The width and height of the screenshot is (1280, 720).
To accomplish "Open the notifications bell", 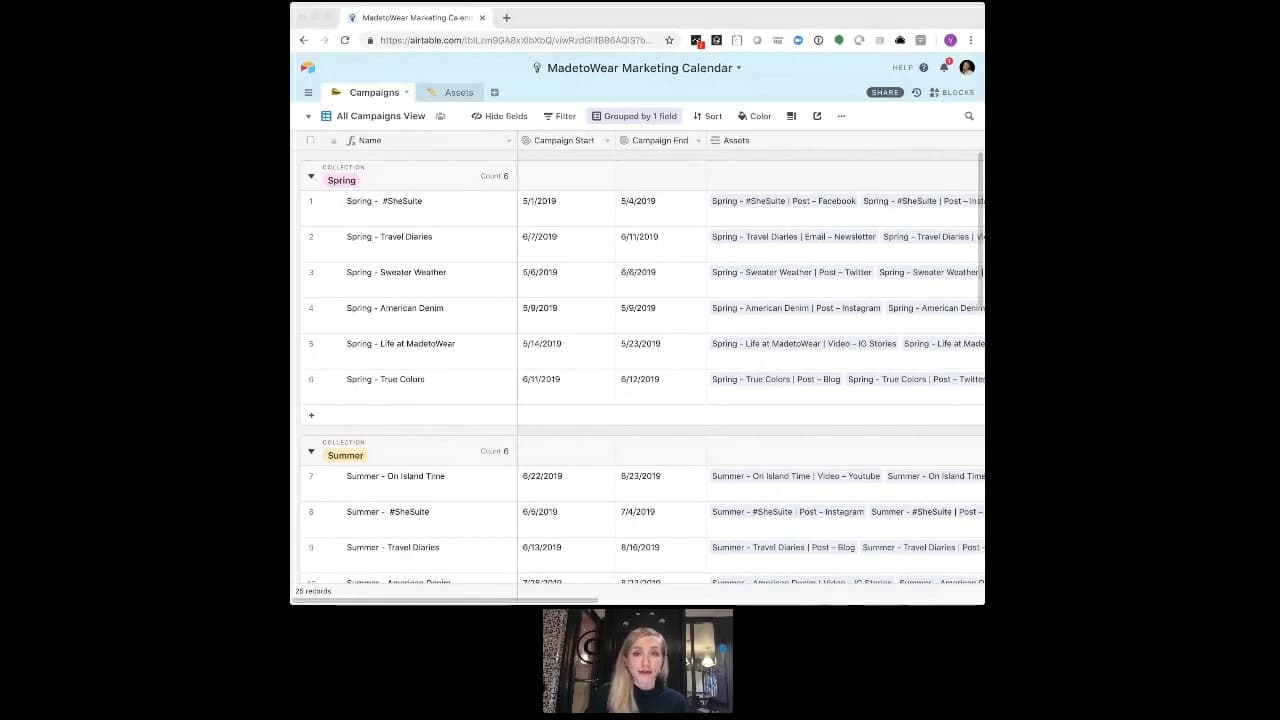I will pos(944,67).
